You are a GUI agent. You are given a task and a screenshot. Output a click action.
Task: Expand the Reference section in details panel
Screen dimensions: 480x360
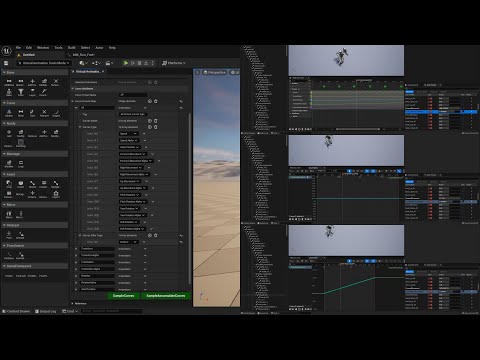click(x=72, y=303)
